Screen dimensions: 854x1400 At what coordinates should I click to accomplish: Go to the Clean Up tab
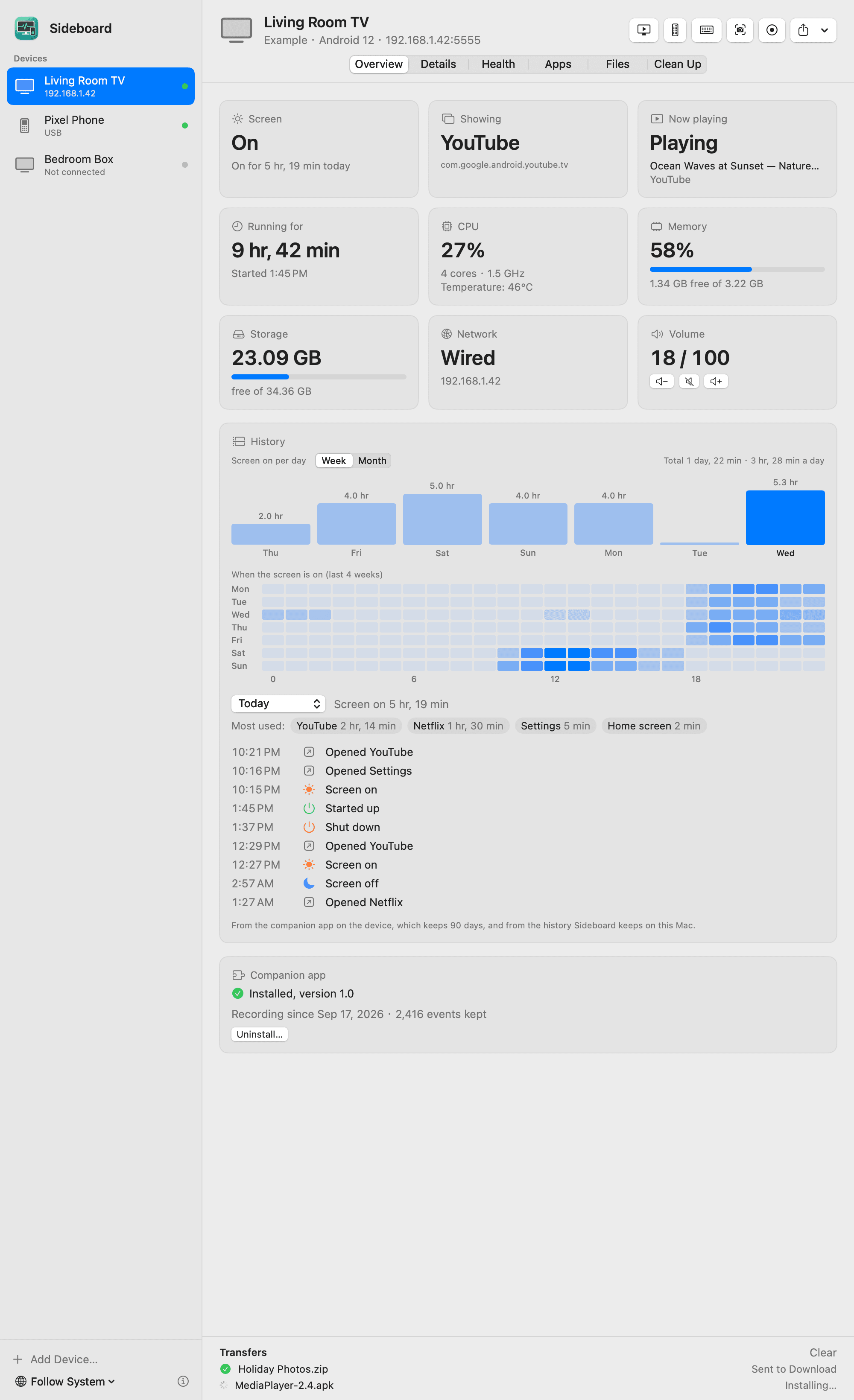tap(677, 64)
